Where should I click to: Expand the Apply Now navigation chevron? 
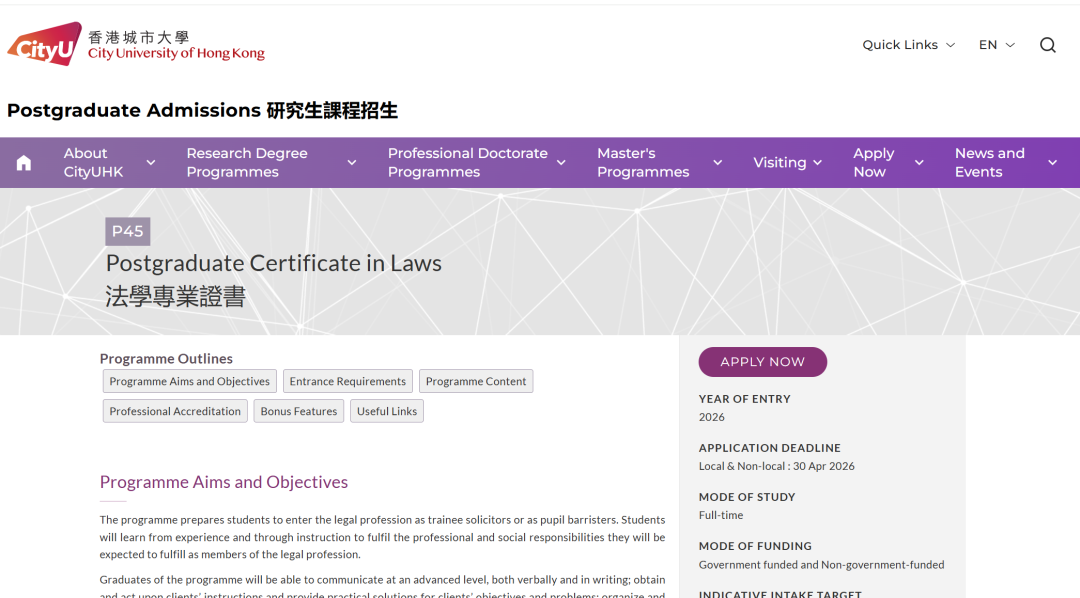(919, 163)
